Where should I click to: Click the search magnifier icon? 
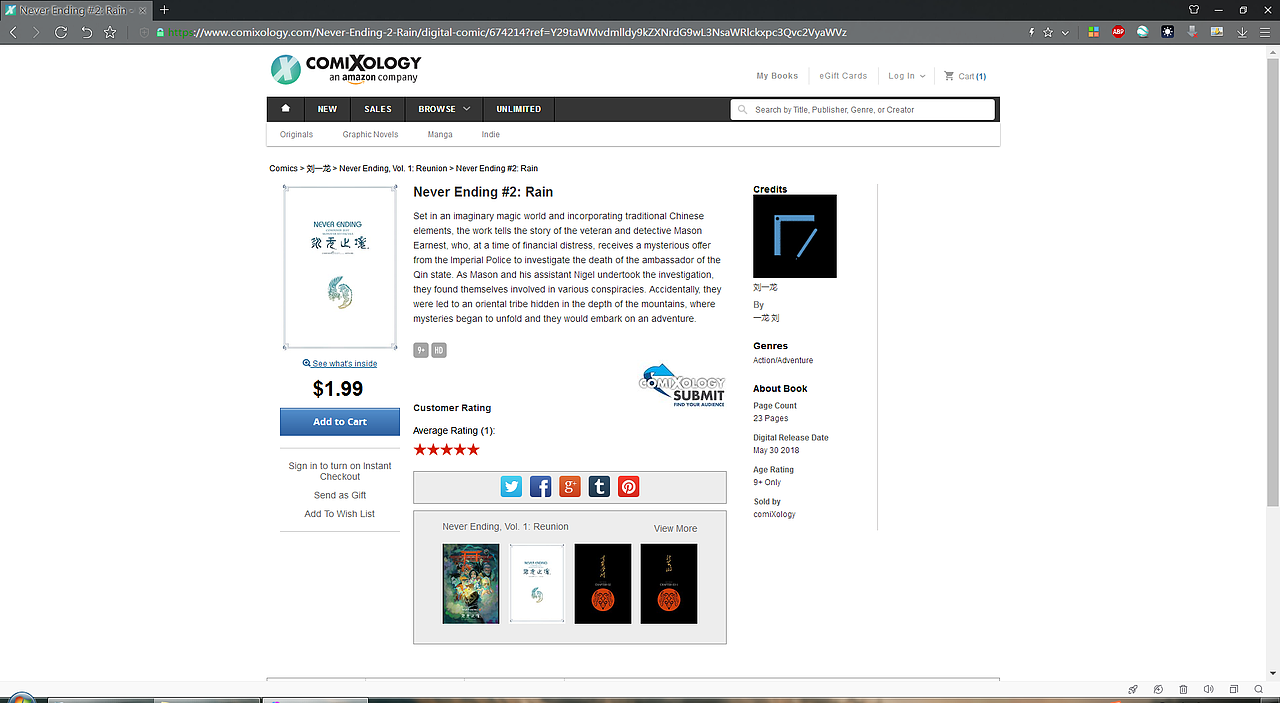pos(742,110)
